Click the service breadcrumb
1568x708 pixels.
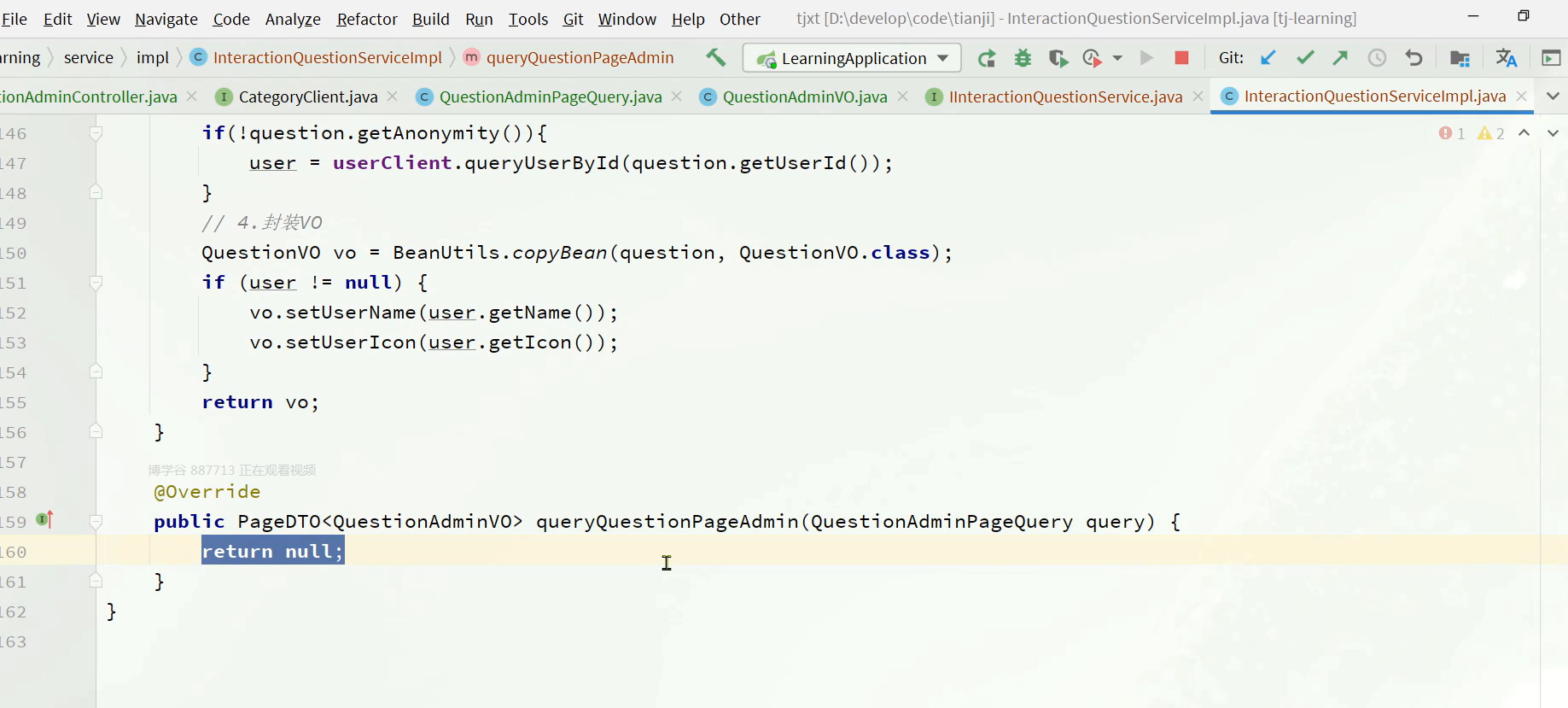coord(89,57)
